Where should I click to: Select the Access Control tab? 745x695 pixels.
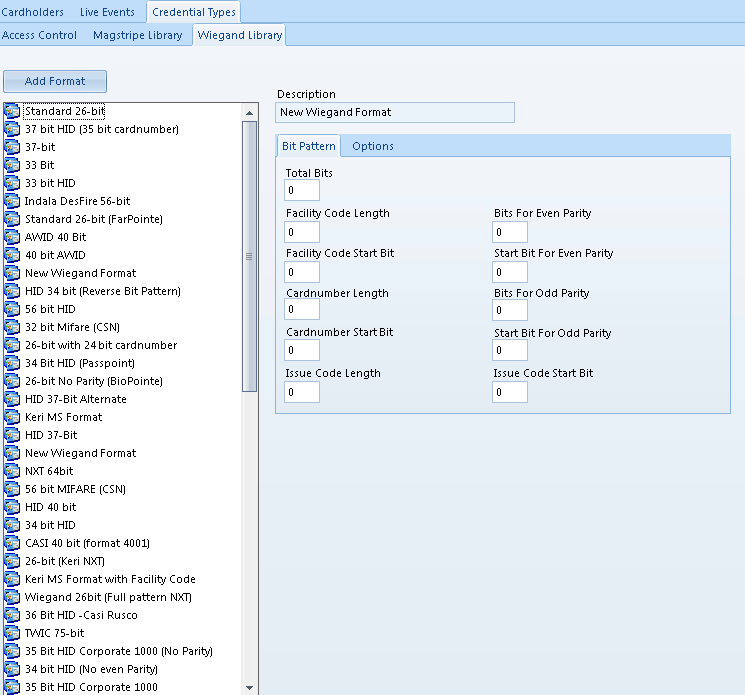coord(40,35)
